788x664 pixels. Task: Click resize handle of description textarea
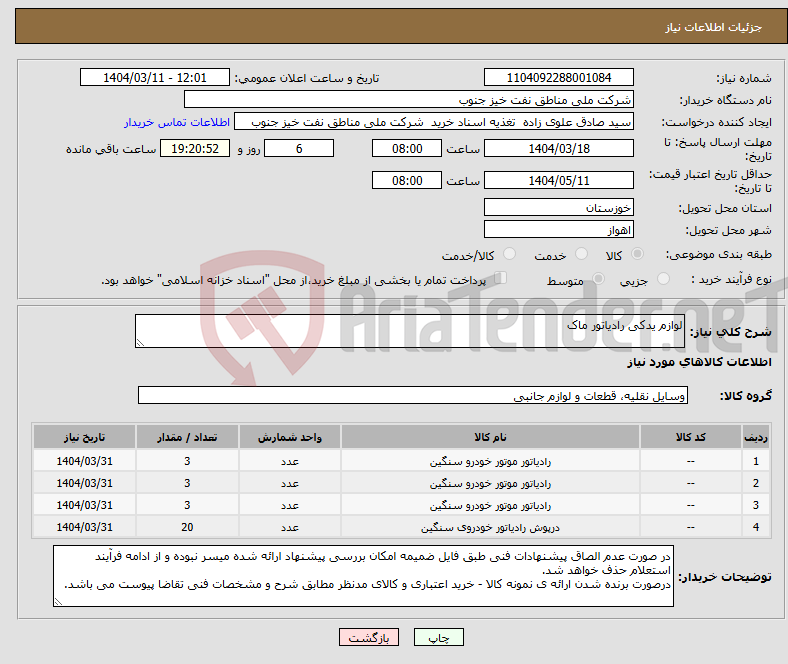click(x=140, y=342)
